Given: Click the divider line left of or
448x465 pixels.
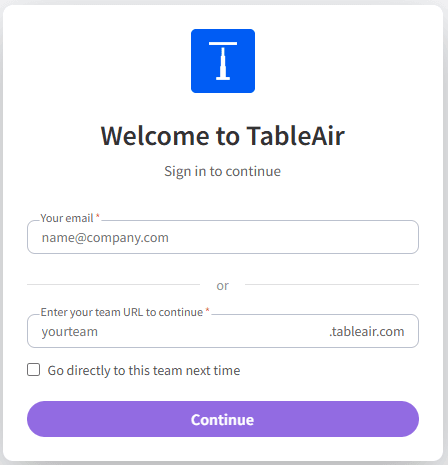Looking at the screenshot, I should pyautogui.click(x=113, y=285).
